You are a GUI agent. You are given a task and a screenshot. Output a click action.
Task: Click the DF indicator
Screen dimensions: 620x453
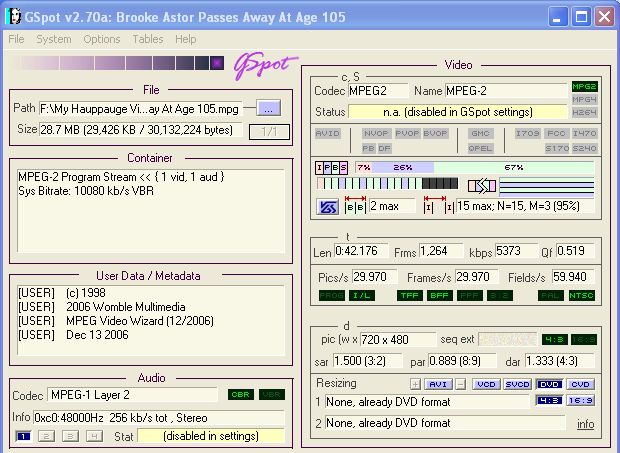(384, 148)
